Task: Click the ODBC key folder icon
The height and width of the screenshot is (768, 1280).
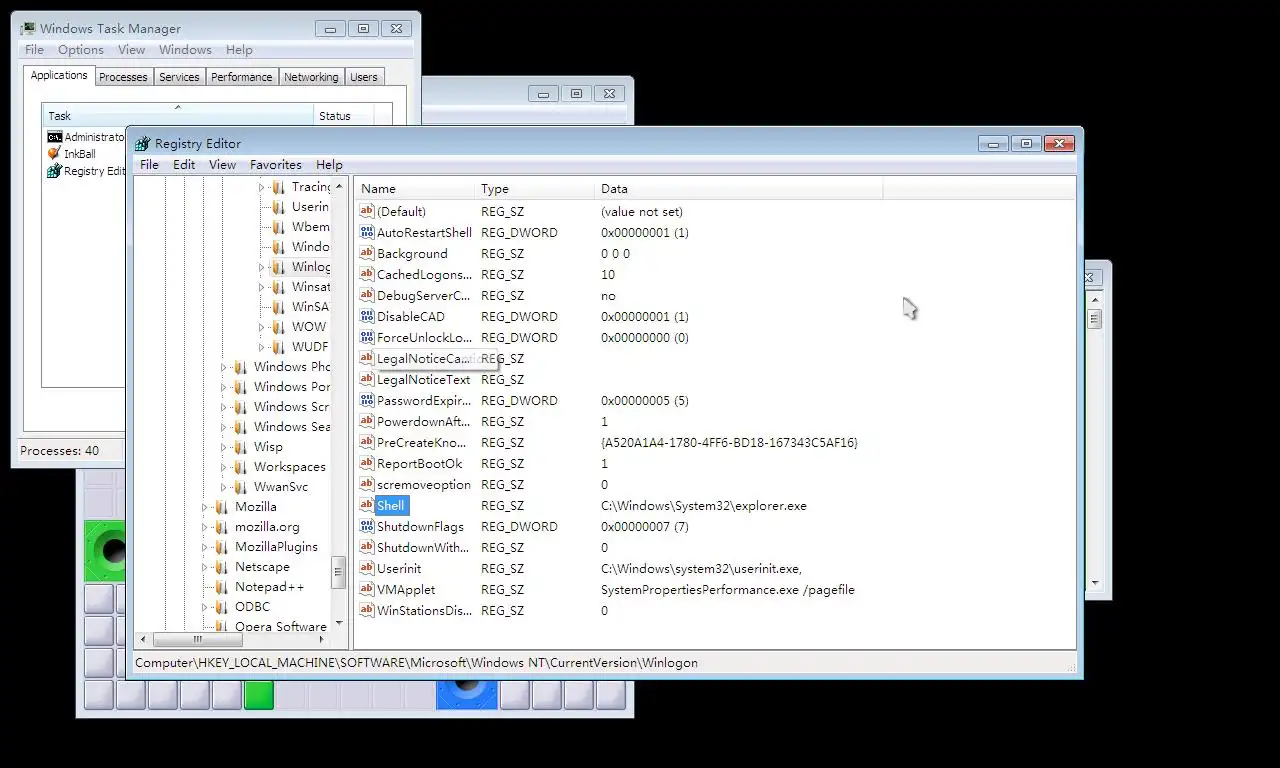Action: tap(221, 607)
